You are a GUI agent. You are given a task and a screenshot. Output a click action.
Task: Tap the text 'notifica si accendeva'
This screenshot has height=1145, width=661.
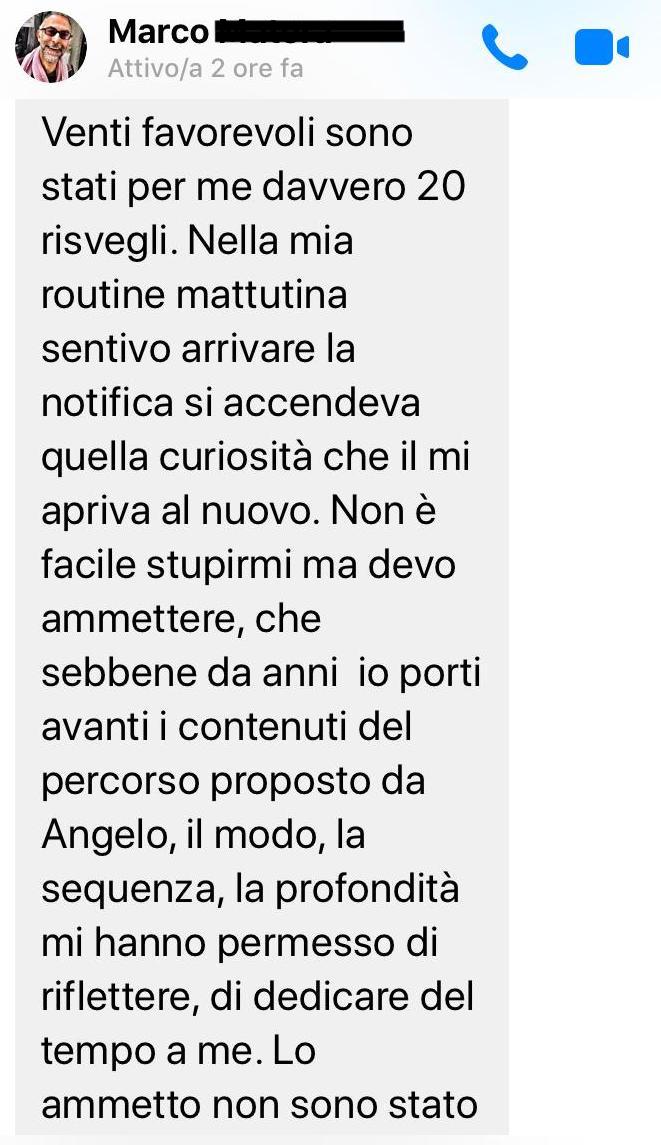[231, 403]
